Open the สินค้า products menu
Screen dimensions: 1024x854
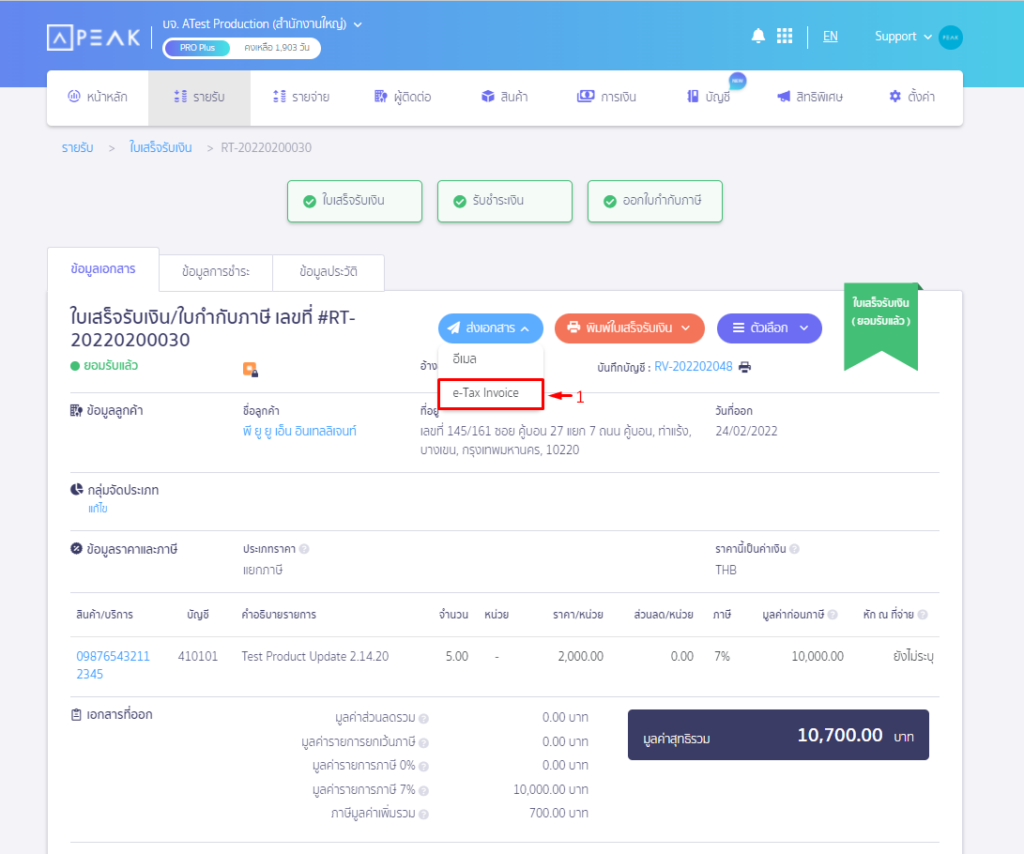504,97
